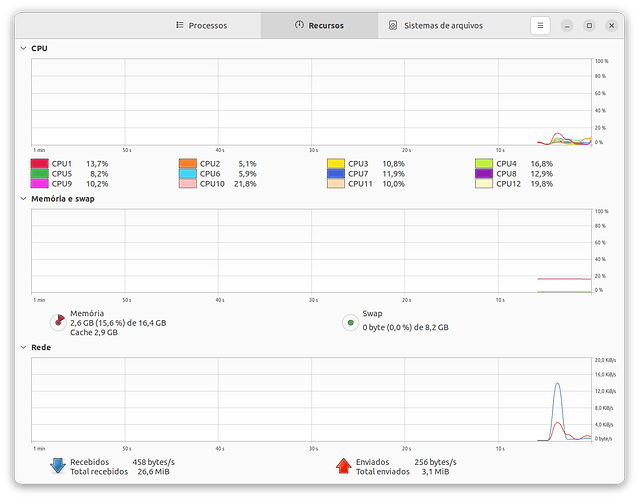Open the Sistemas de arquivos tab
Screen dimensions: 638x500
[436, 26]
